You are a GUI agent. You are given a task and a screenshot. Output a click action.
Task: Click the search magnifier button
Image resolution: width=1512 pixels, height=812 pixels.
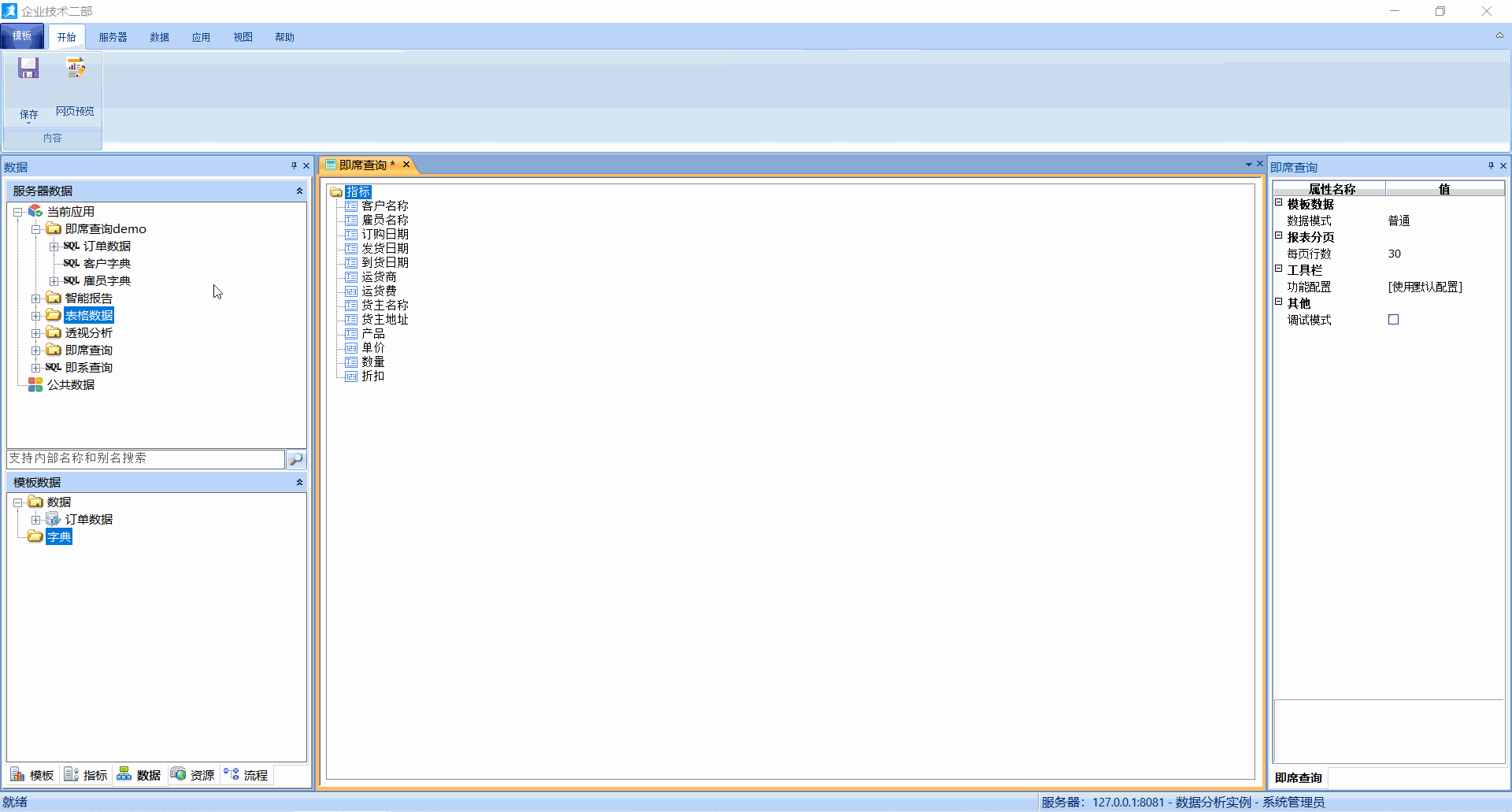pyautogui.click(x=296, y=459)
